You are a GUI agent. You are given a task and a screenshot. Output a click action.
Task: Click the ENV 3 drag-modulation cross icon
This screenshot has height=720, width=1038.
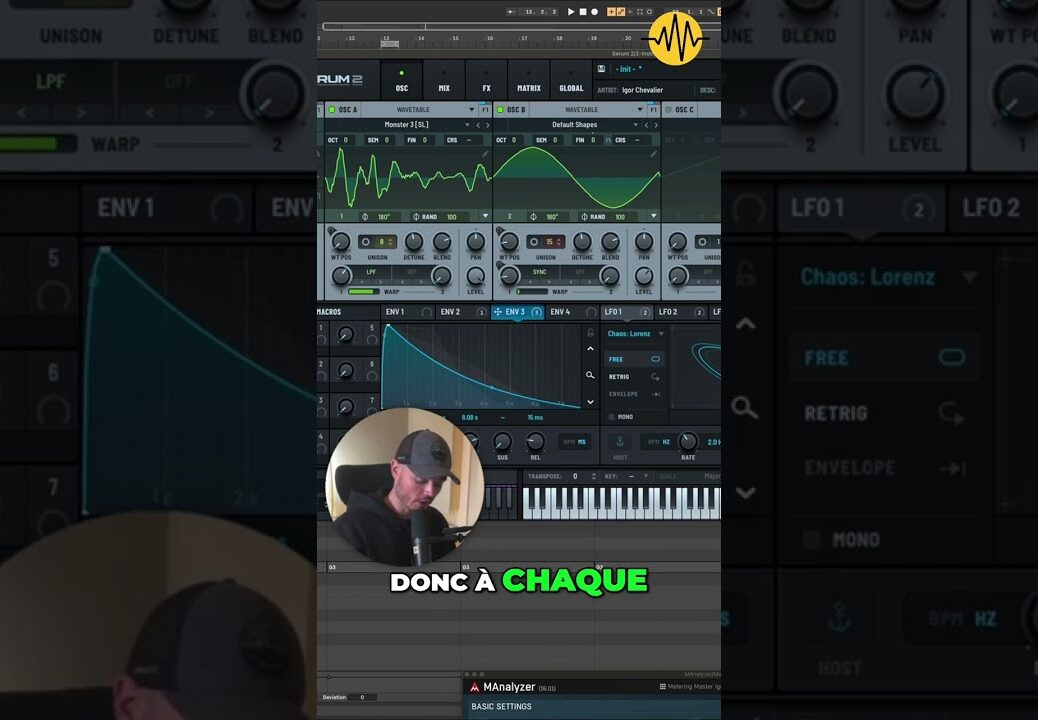click(x=498, y=312)
